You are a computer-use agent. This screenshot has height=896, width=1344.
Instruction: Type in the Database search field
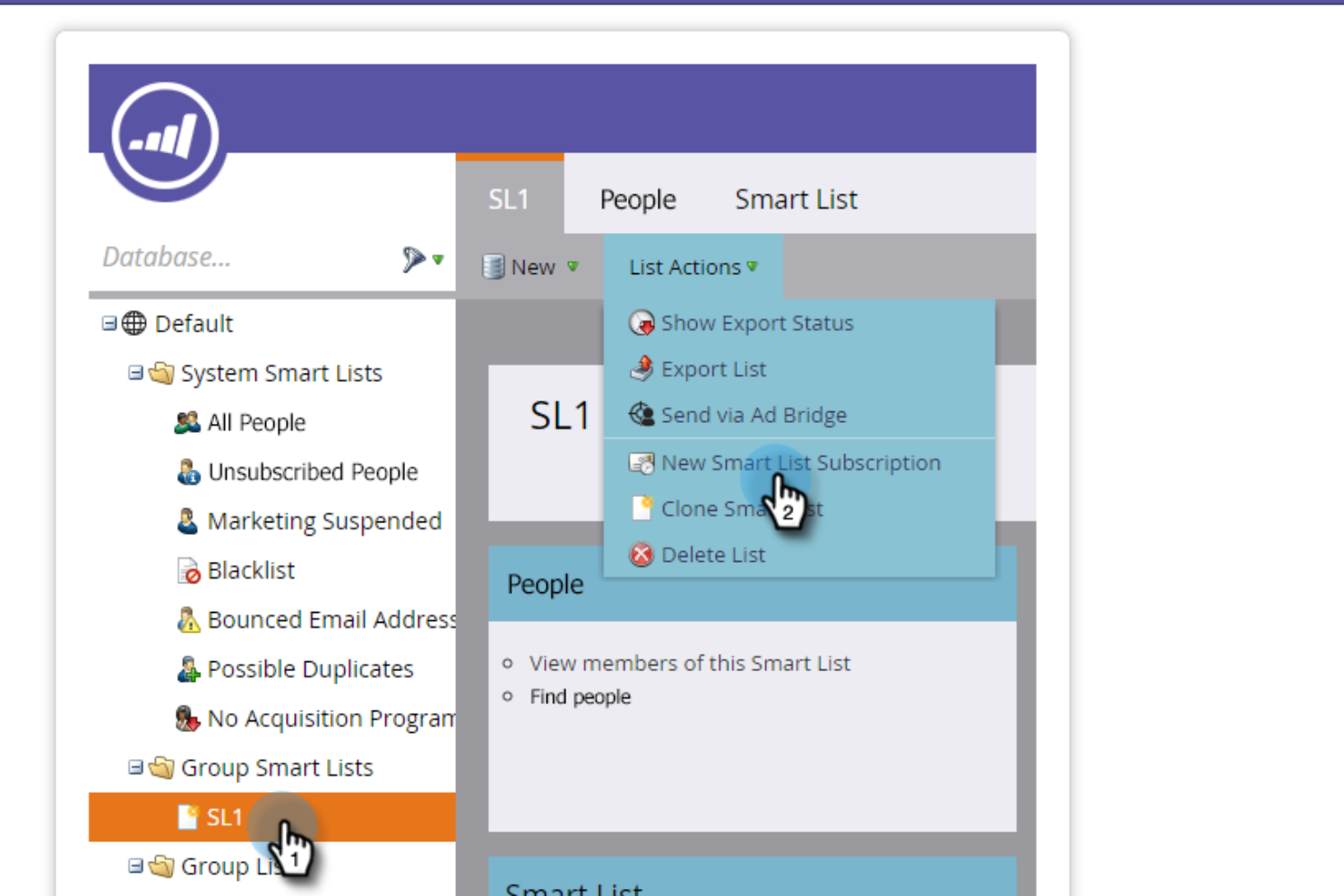(x=242, y=258)
